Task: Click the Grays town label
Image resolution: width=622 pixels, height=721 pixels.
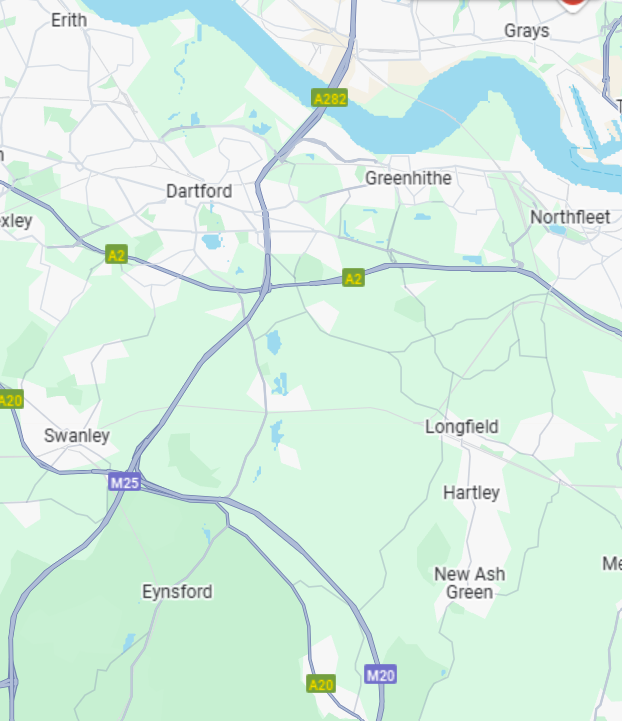Action: [x=527, y=31]
